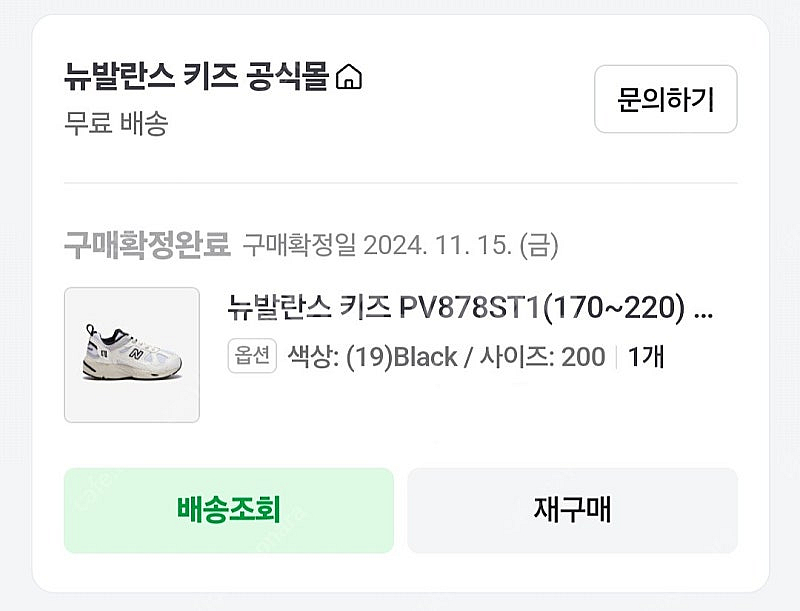The image size is (800, 611).
Task: Click the (170~220) size range in title
Action: pyautogui.click(x=612, y=309)
